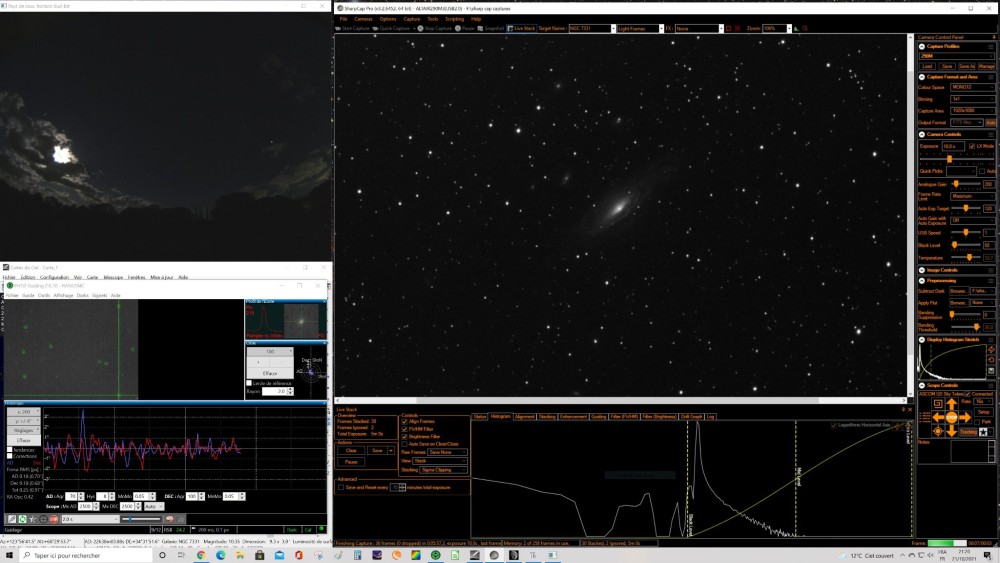
Task: Click PHD2 begin guiding crosshair icon
Action: (x=43, y=519)
